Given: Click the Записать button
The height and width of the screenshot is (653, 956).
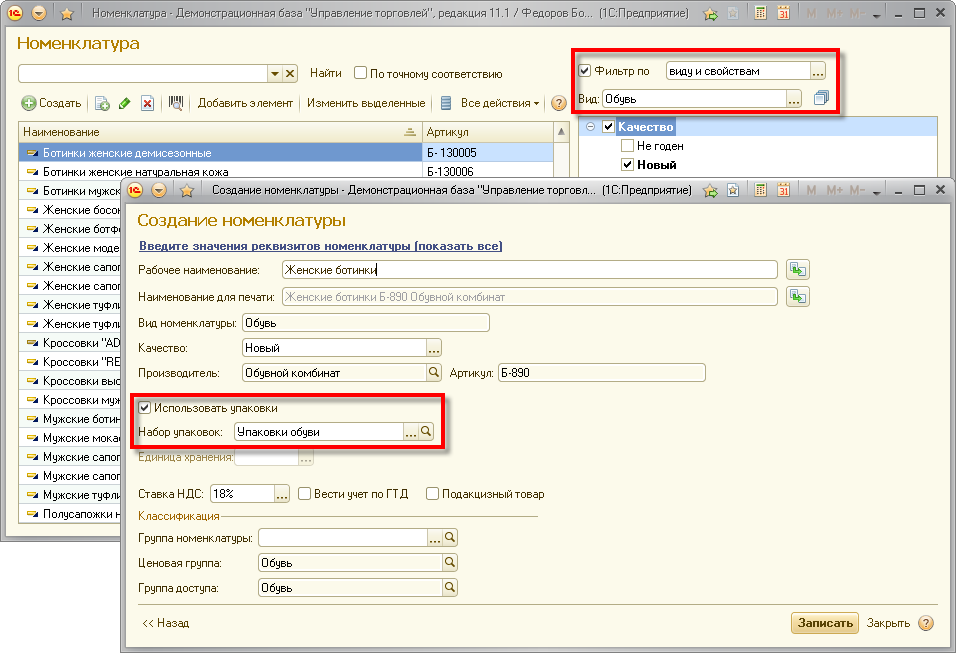Looking at the screenshot, I should tap(825, 623).
